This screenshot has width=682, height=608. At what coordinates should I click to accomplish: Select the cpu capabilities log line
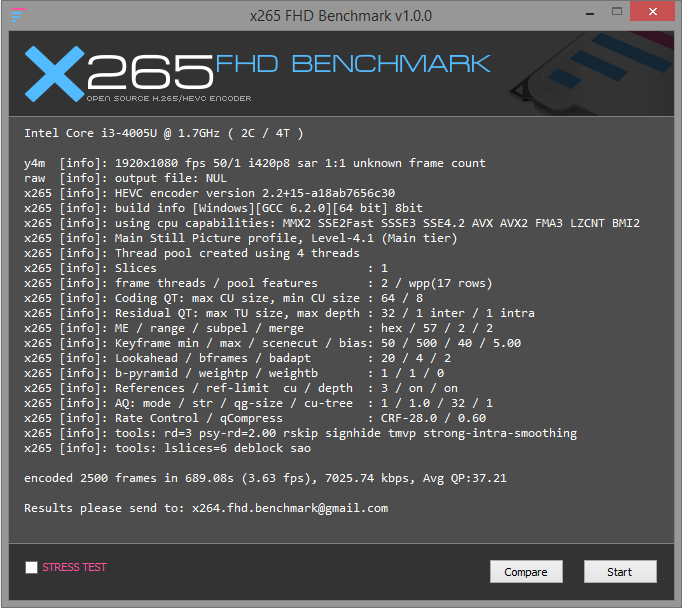pyautogui.click(x=331, y=223)
